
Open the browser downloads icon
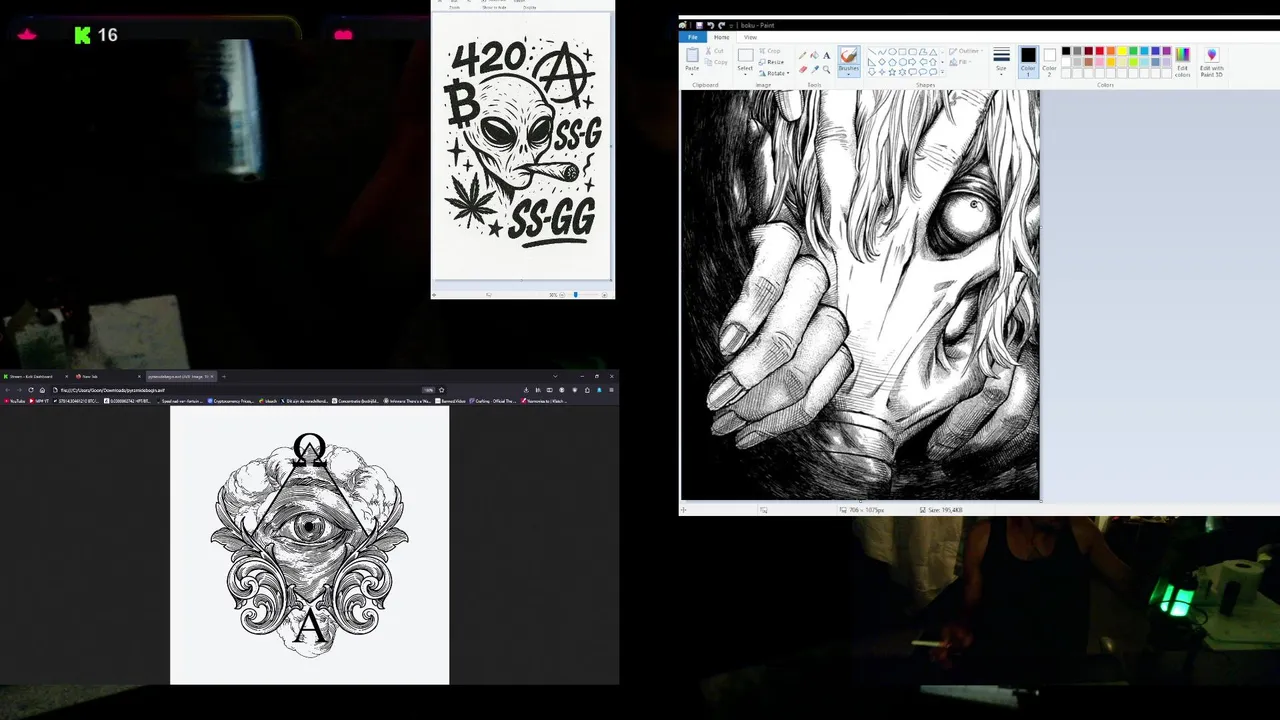(x=526, y=390)
